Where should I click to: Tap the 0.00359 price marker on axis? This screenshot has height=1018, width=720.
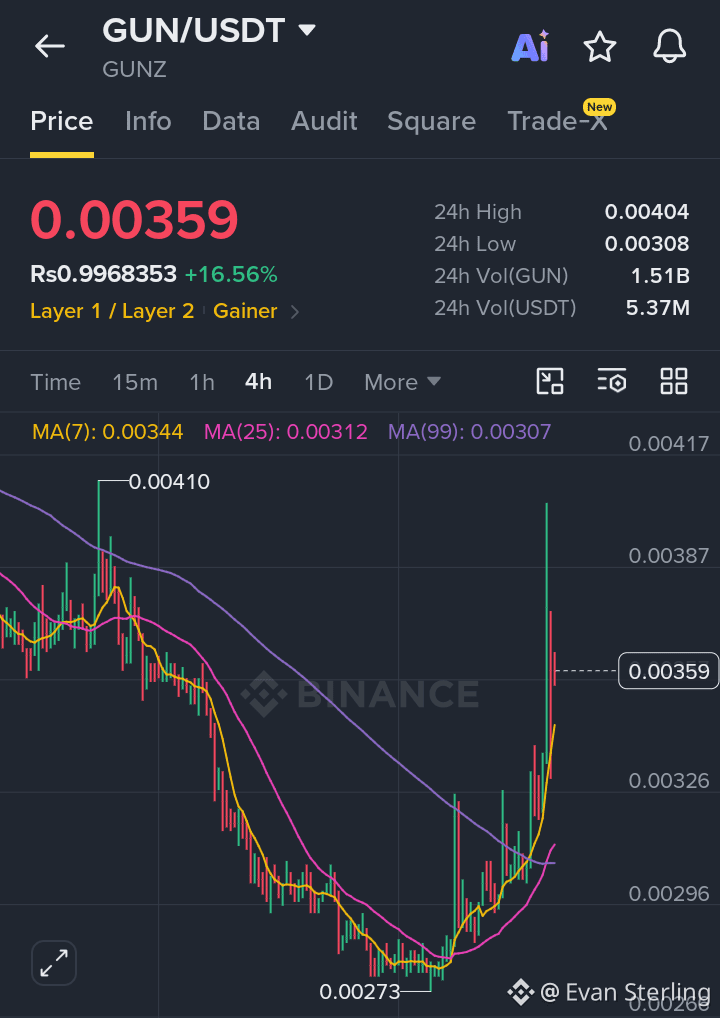(x=669, y=671)
